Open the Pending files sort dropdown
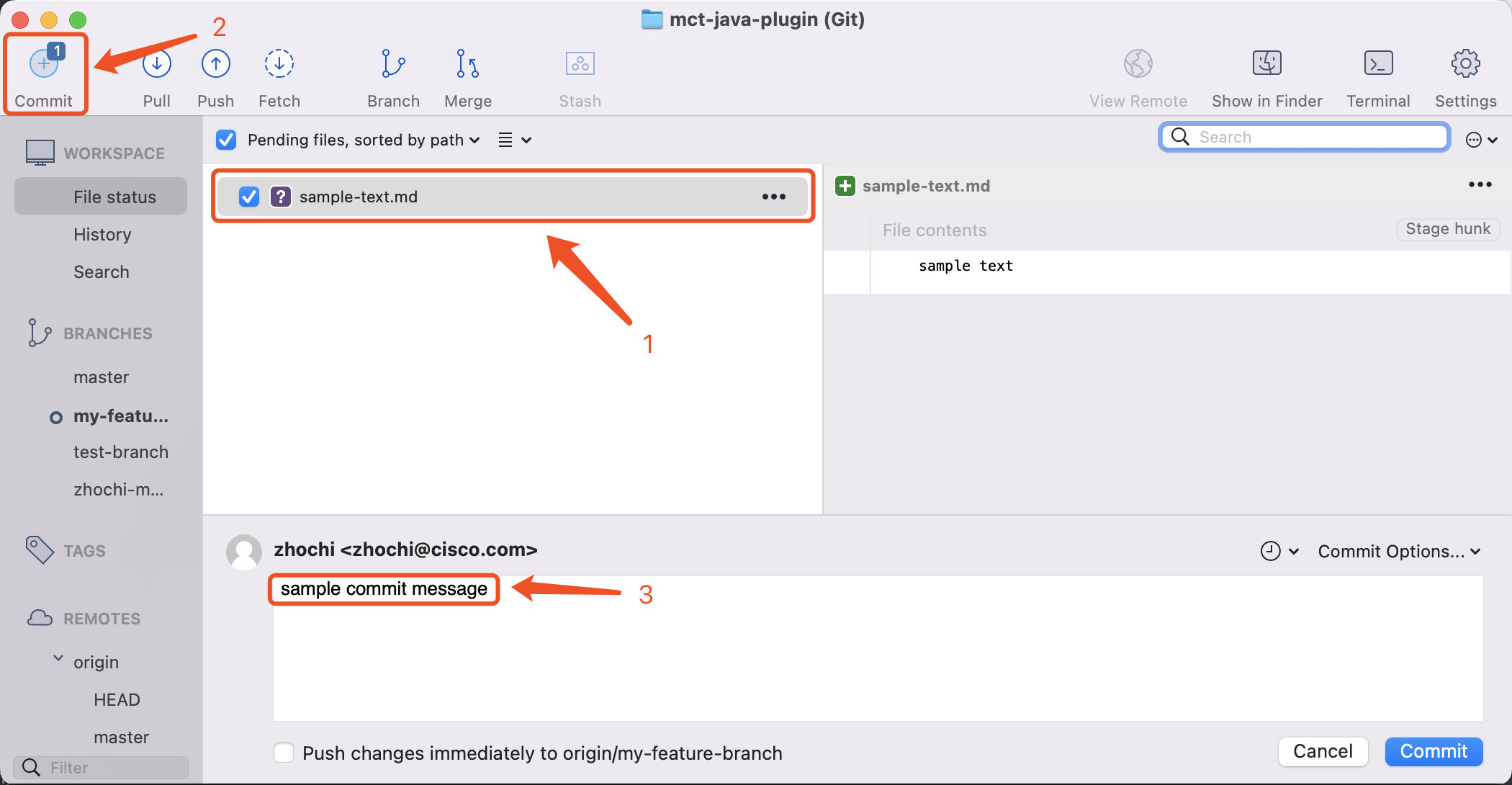Viewport: 1512px width, 785px height. tap(364, 140)
